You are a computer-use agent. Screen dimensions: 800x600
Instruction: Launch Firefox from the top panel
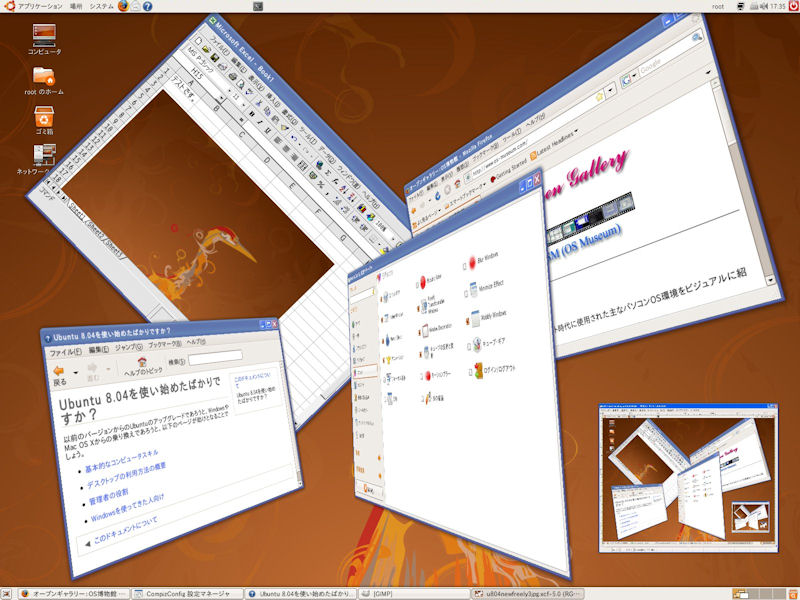123,6
